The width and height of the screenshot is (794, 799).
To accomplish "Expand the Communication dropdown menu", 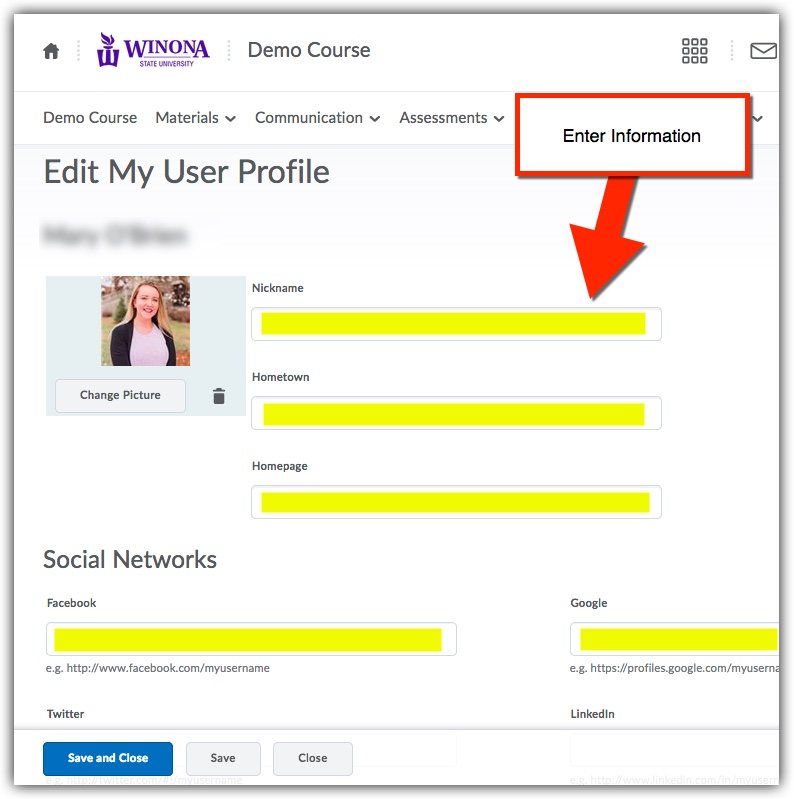I will tap(317, 118).
